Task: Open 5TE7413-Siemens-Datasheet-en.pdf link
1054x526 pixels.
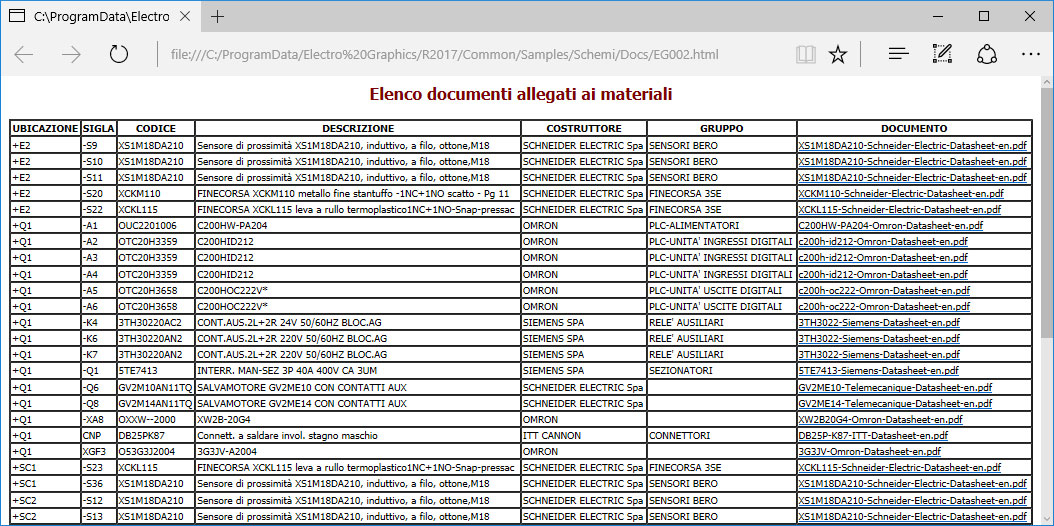Action: point(879,371)
